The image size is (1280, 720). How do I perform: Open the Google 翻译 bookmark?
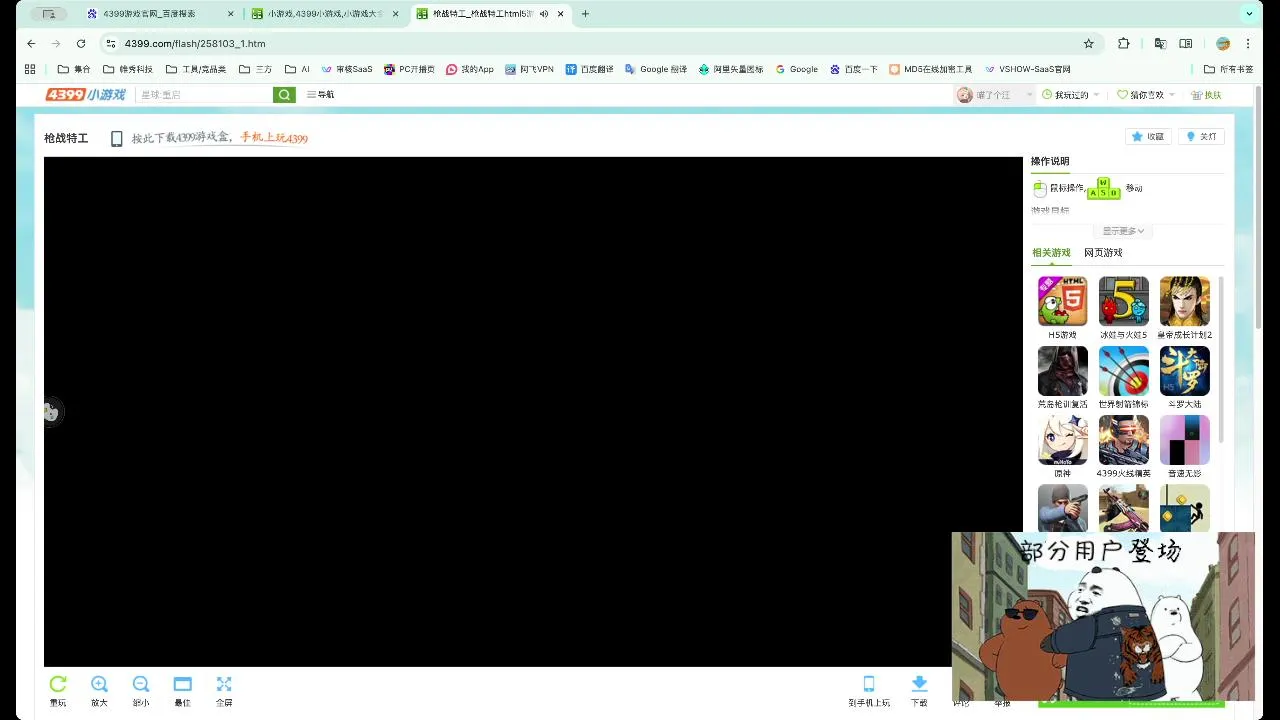tap(656, 69)
